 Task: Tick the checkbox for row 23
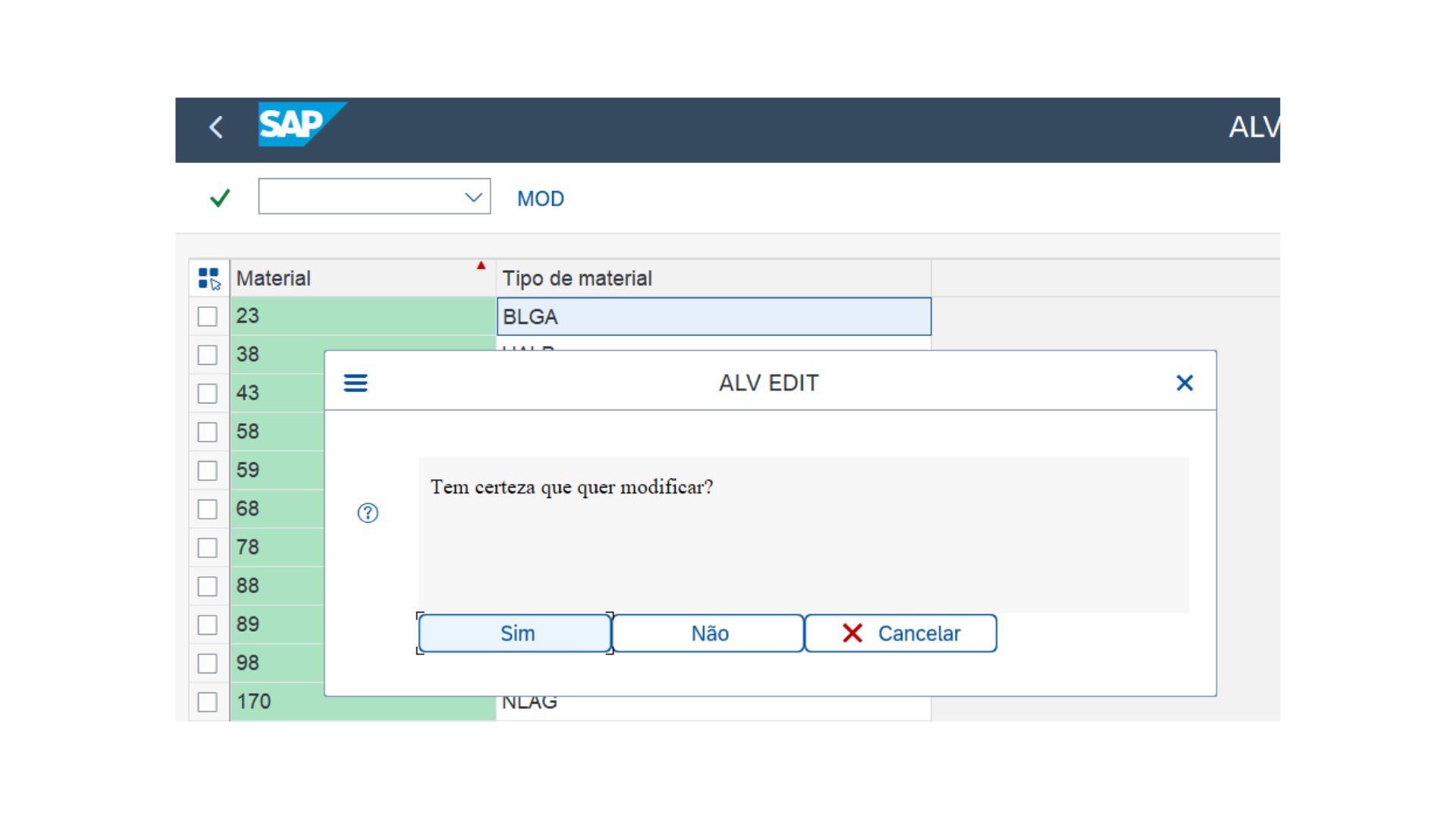click(207, 316)
